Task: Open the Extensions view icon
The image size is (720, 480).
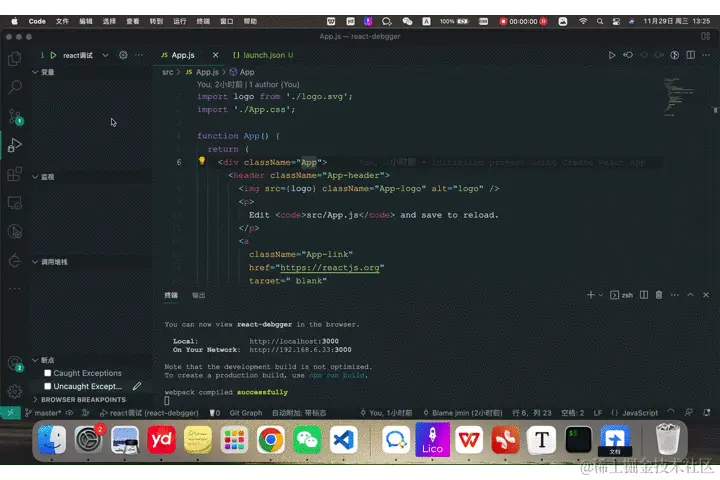Action: (15, 174)
